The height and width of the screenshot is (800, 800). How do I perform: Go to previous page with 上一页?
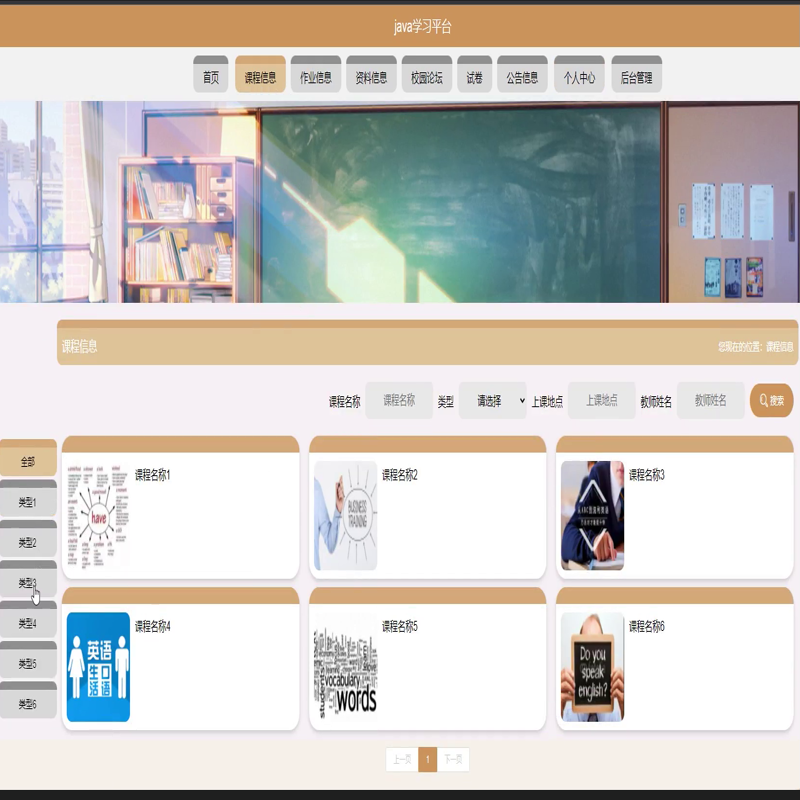pos(402,760)
